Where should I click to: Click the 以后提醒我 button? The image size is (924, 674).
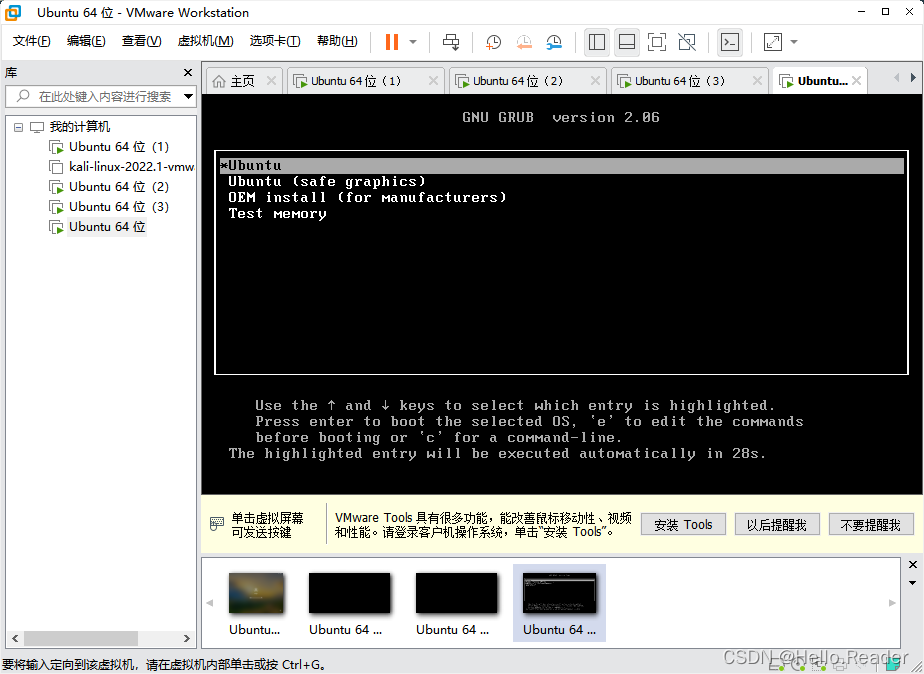(777, 524)
